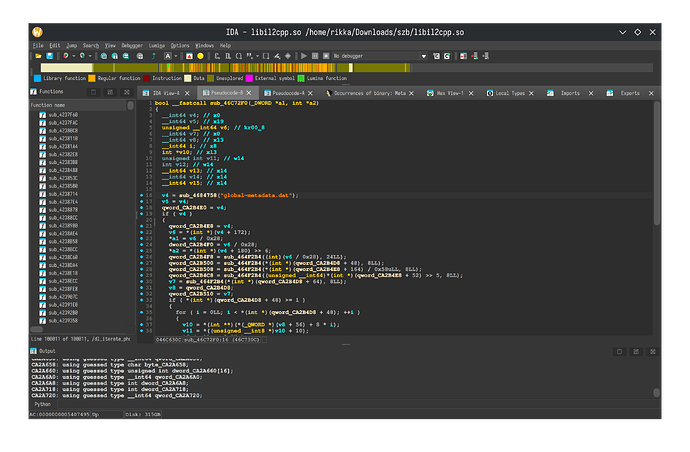690x452 pixels.
Task: Open the Jump menu
Action: (71, 45)
